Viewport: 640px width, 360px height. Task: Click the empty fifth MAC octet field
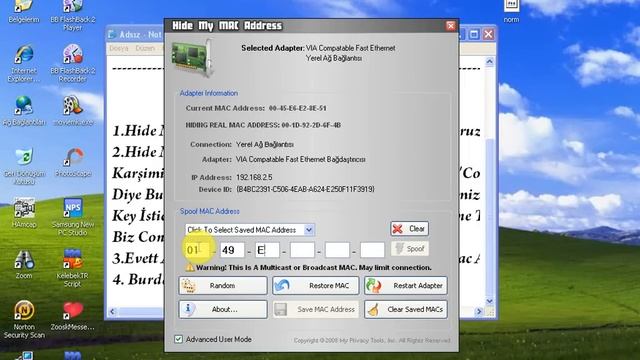pos(337,250)
